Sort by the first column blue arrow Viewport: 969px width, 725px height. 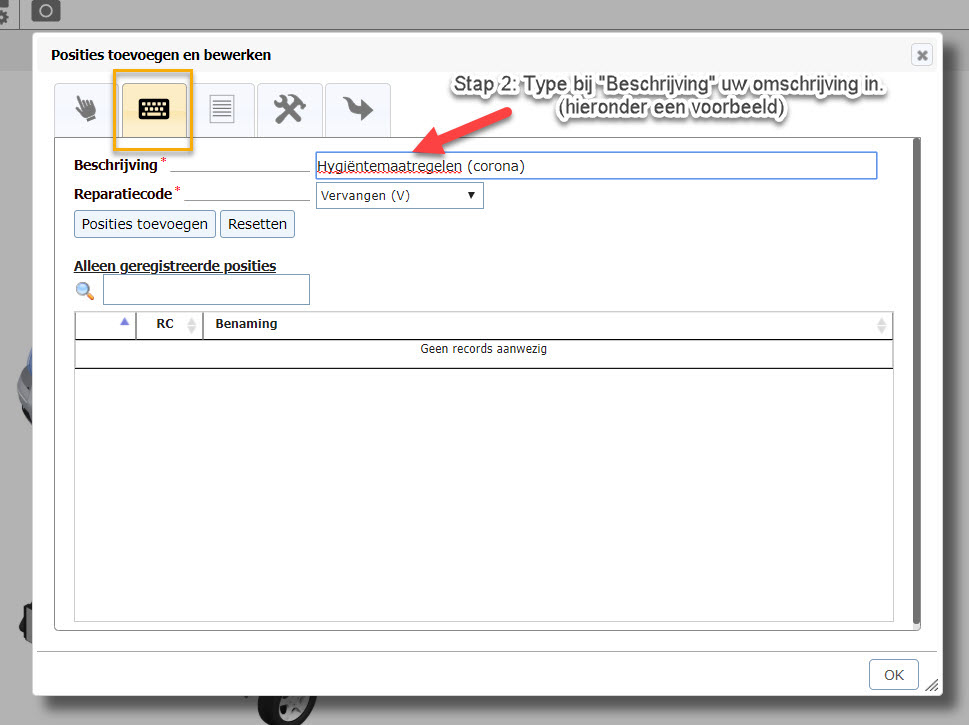(124, 321)
